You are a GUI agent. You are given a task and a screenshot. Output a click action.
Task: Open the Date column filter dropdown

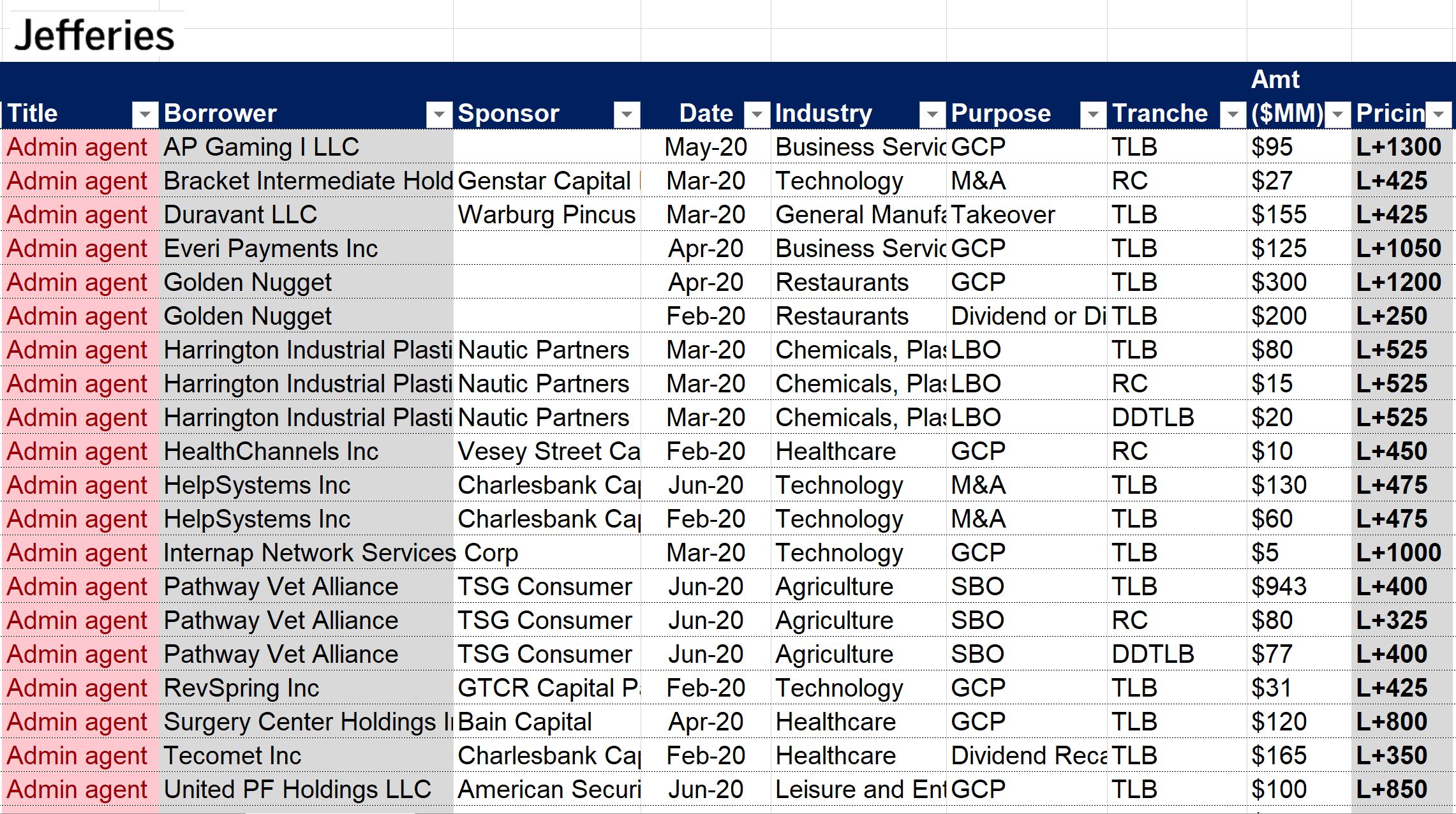pyautogui.click(x=757, y=115)
